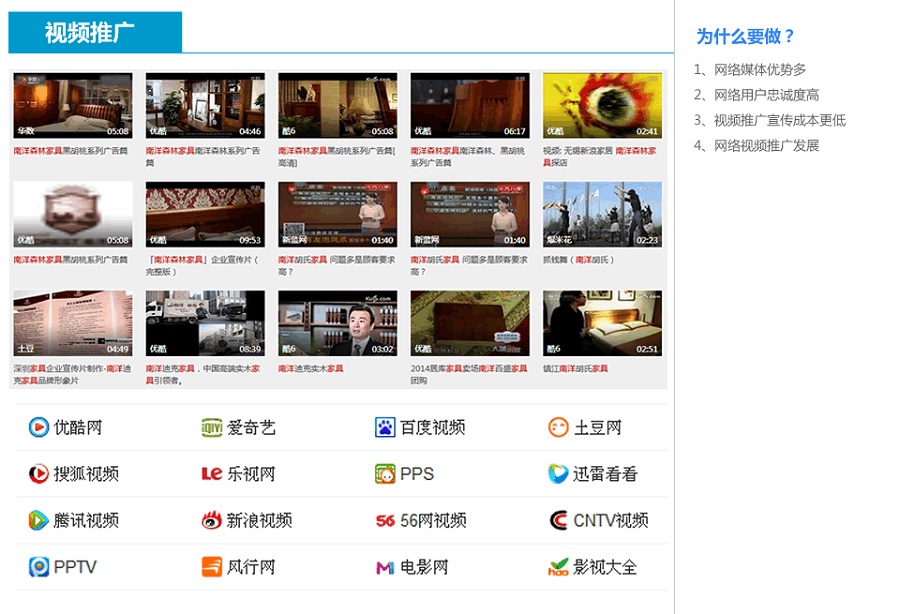The image size is (900, 614).
Task: Play the 优酷 video thumbnail lasting 06:17
Action: coord(470,106)
